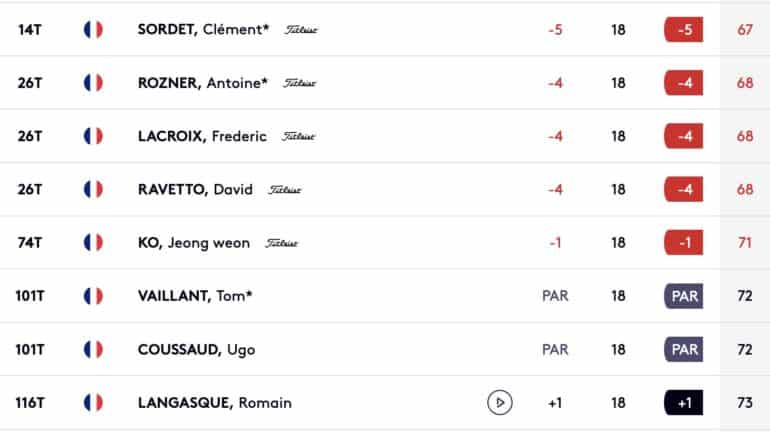Click French flag icon in Rozner row
The height and width of the screenshot is (432, 770).
(93, 83)
